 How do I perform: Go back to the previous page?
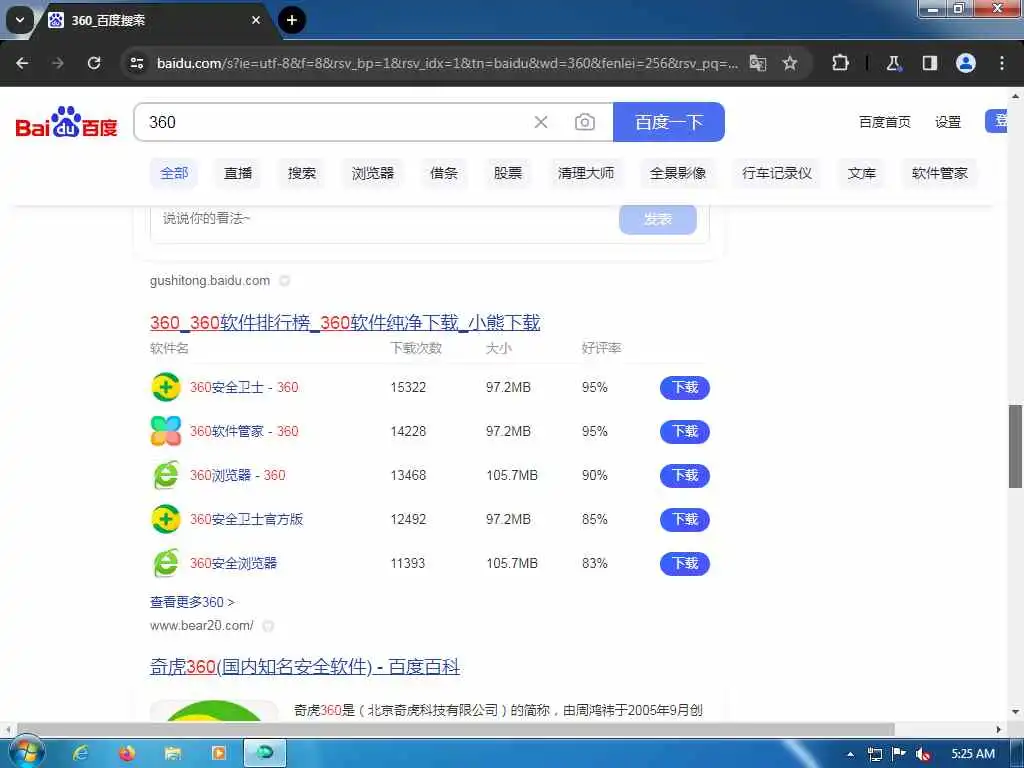pyautogui.click(x=22, y=63)
